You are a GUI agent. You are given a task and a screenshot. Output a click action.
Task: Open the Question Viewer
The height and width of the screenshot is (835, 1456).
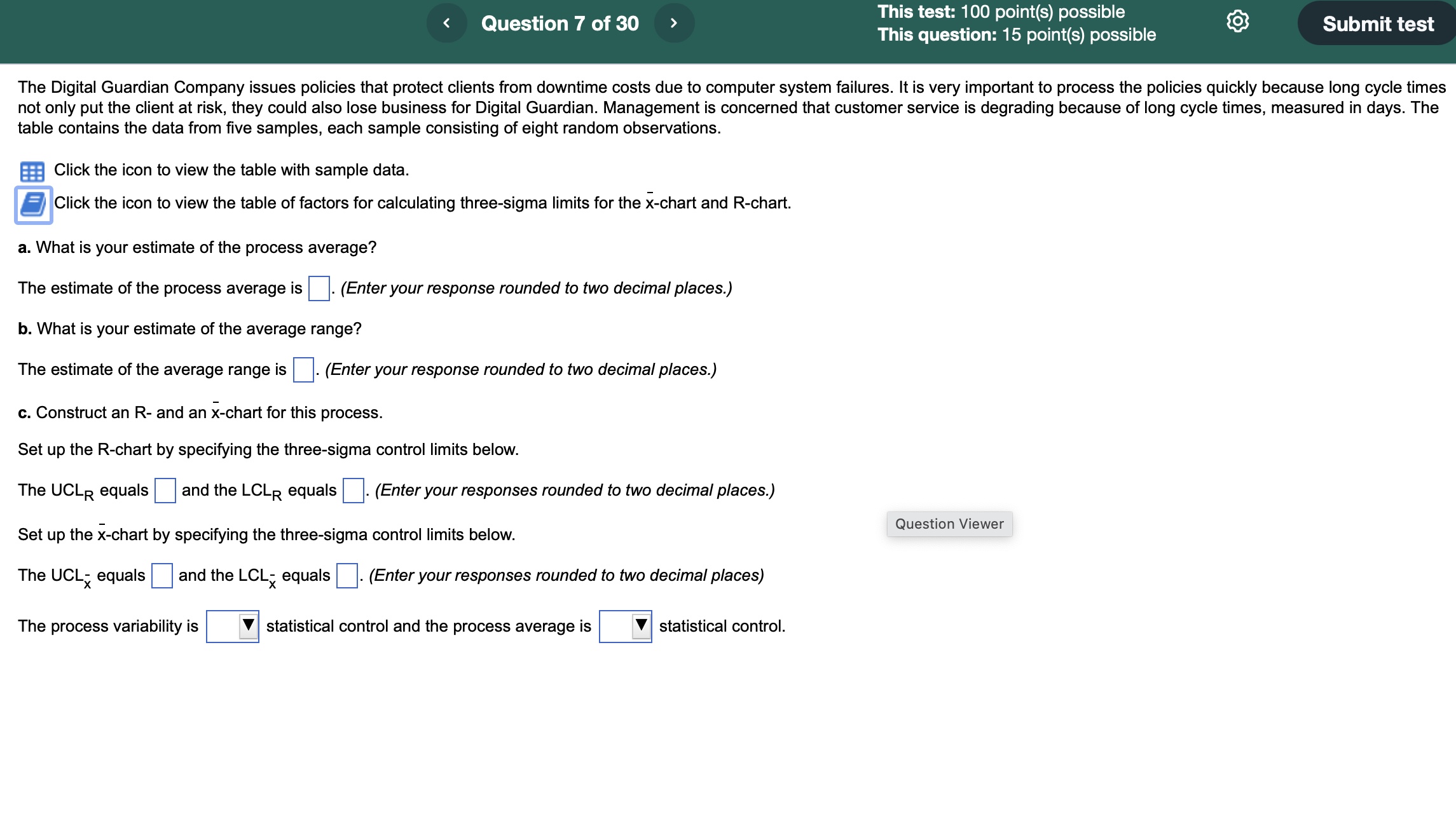(949, 524)
